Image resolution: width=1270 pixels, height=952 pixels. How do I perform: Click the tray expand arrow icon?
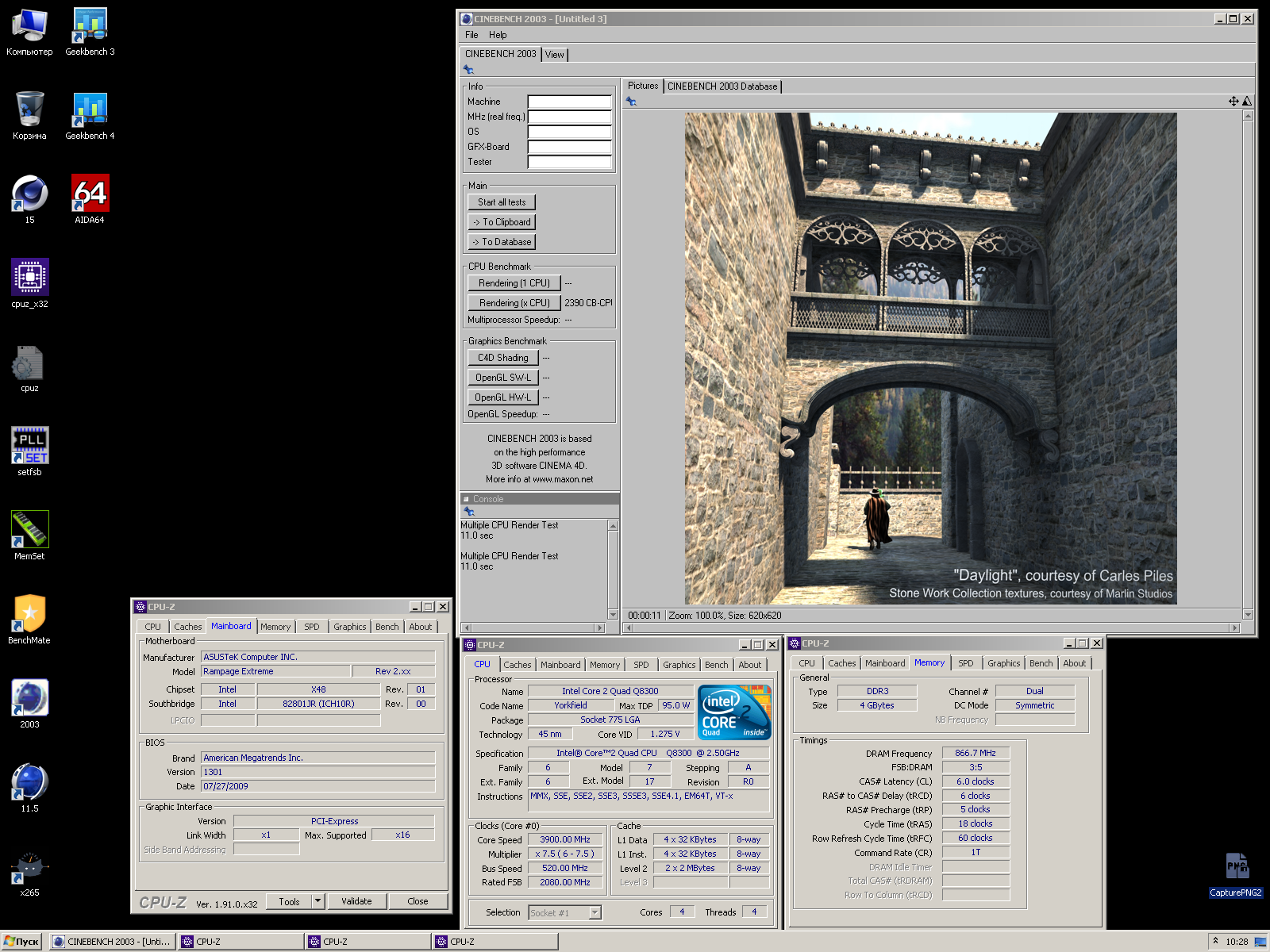pyautogui.click(x=1214, y=941)
